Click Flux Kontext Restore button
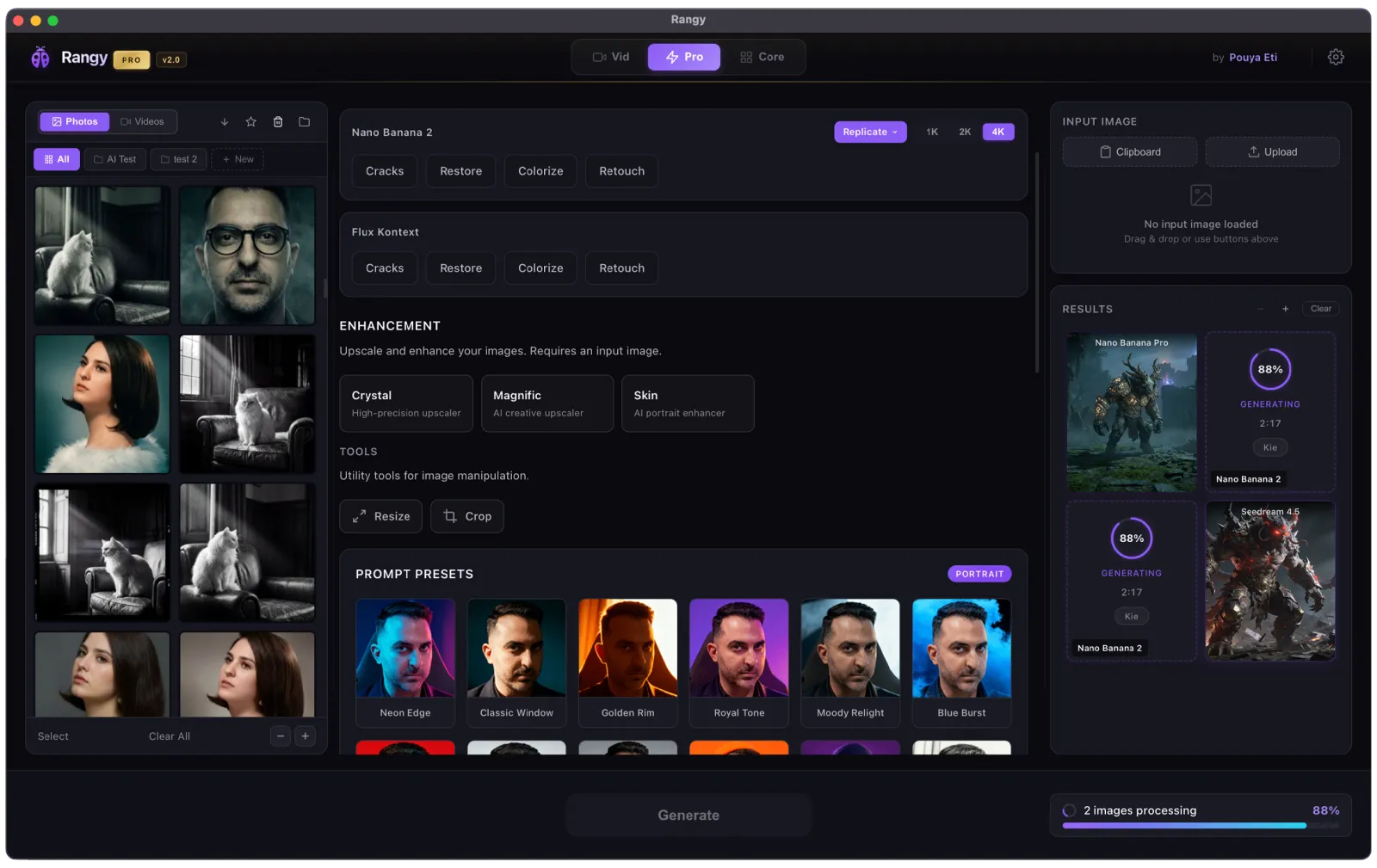1377x868 pixels. (460, 268)
